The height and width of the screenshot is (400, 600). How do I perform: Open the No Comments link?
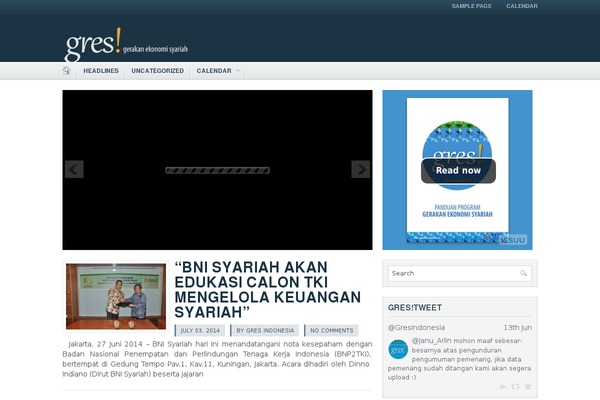(x=332, y=331)
